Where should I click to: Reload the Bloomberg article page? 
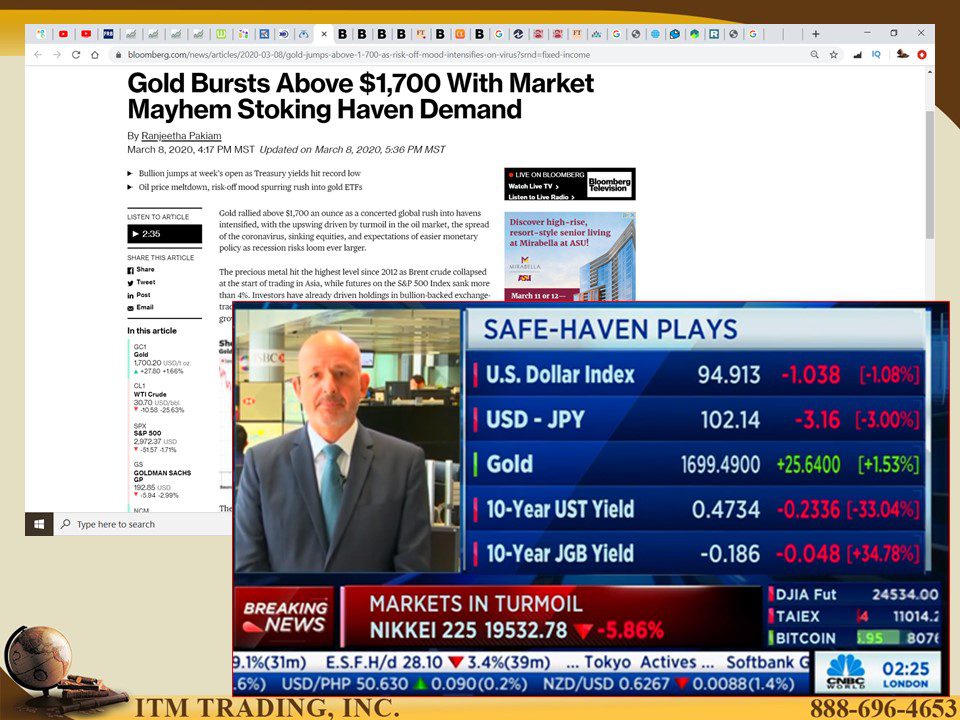click(x=76, y=54)
